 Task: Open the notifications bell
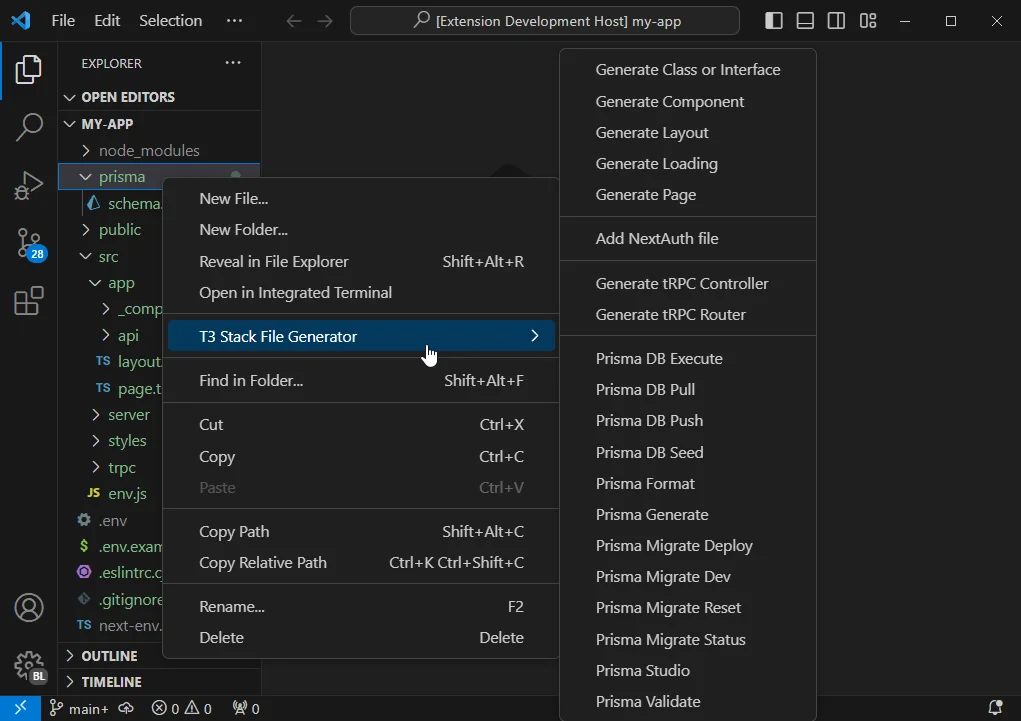coord(994,708)
